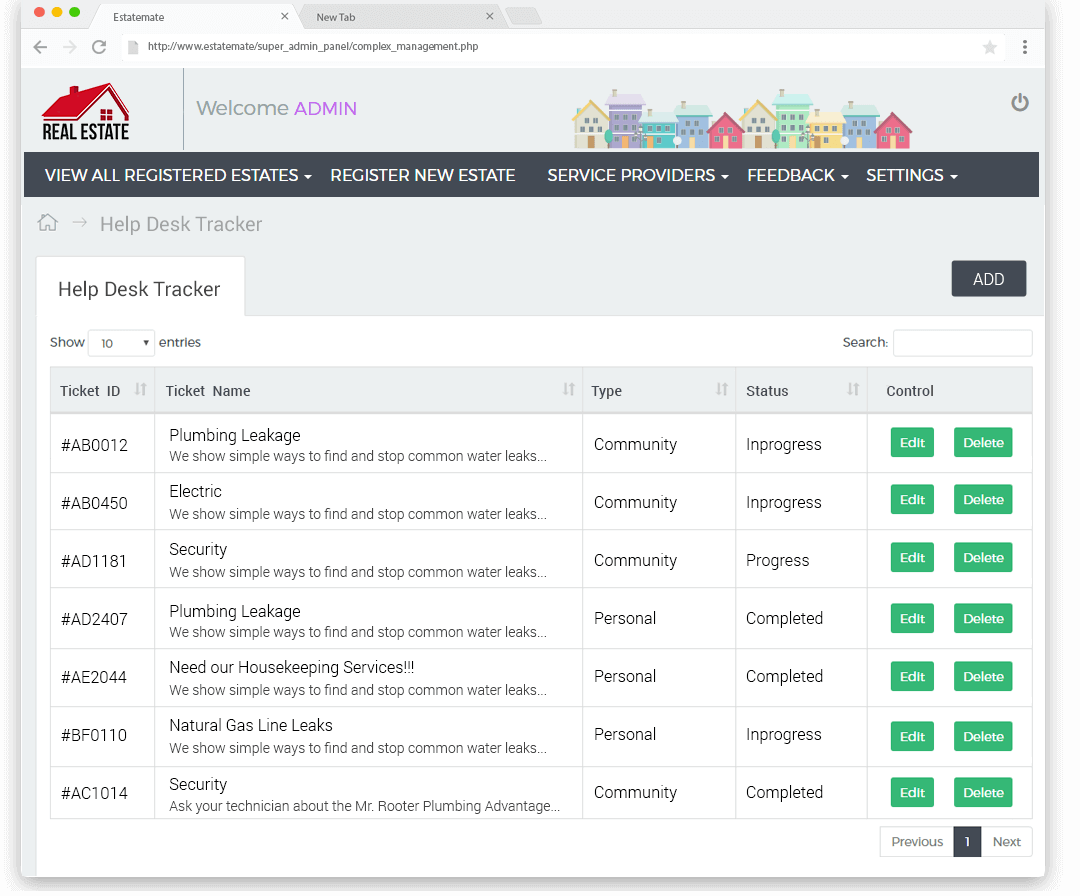
Task: Click the table Search input field
Action: tap(962, 343)
